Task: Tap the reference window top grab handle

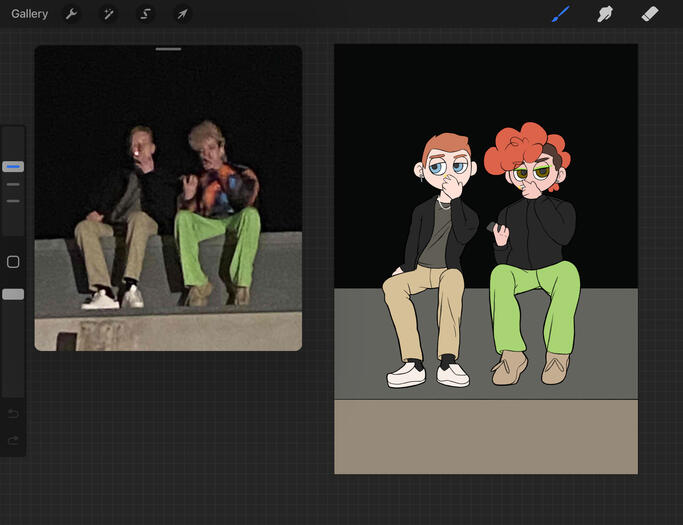Action: tap(168, 49)
